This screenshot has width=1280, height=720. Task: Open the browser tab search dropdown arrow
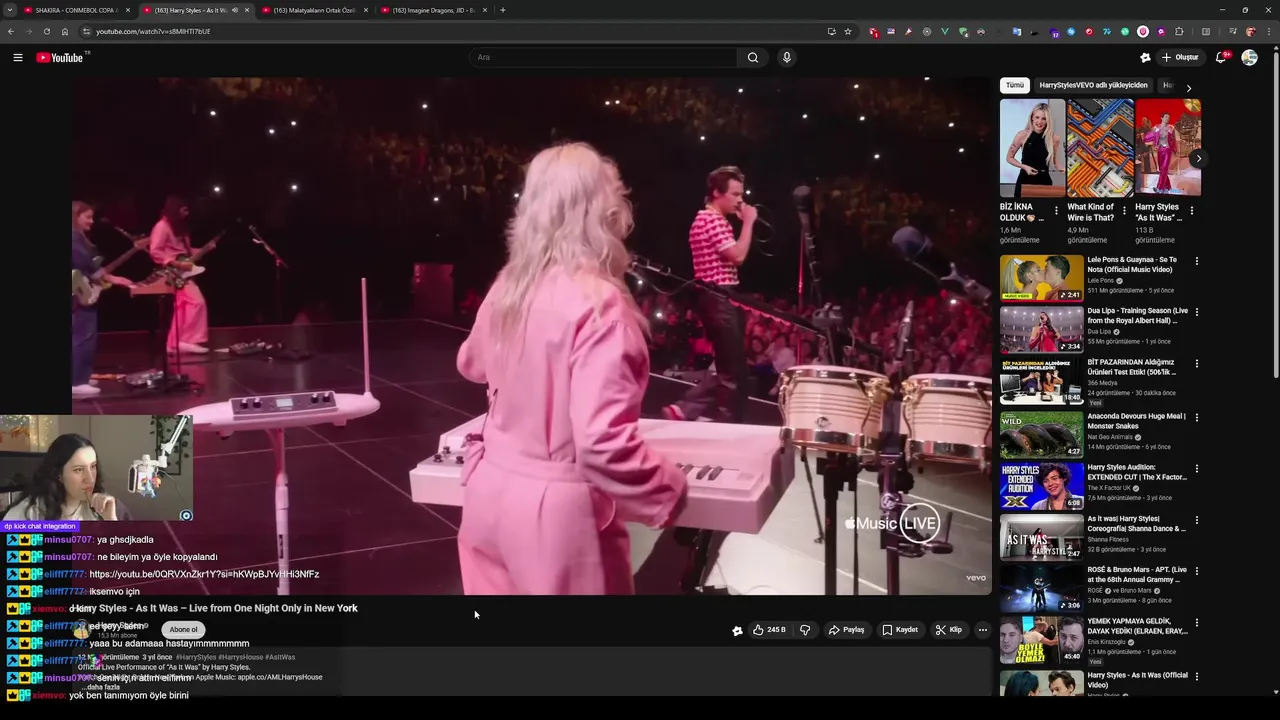11,10
